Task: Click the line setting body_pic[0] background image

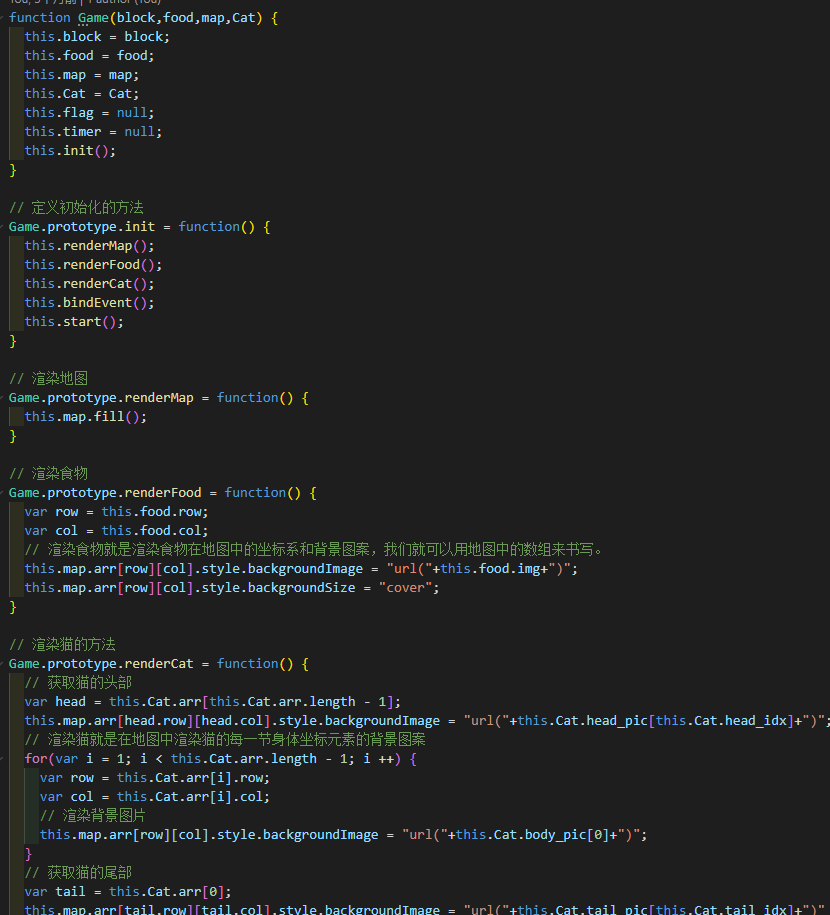Action: click(x=343, y=834)
